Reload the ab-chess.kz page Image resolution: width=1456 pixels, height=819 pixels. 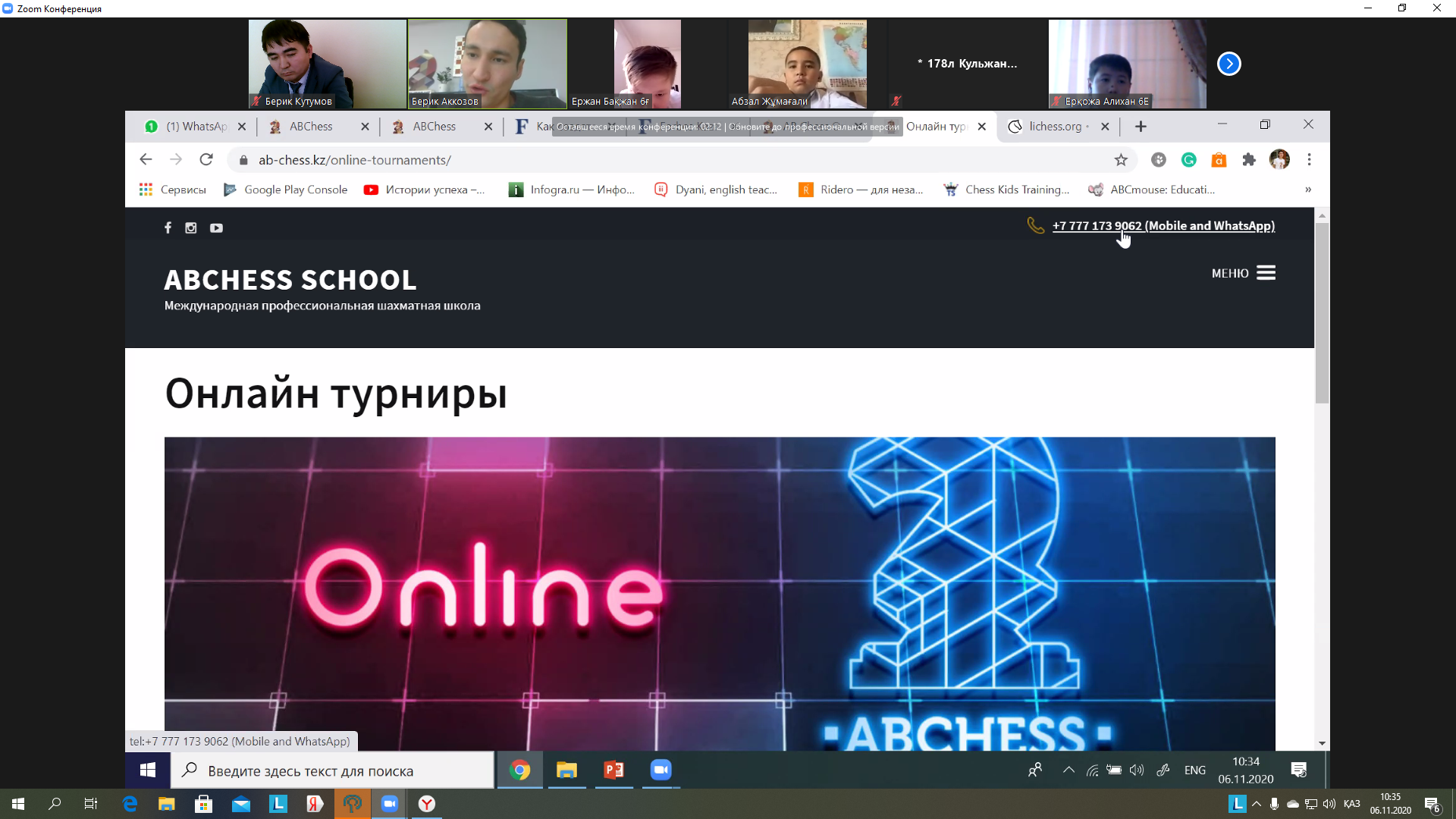point(206,160)
